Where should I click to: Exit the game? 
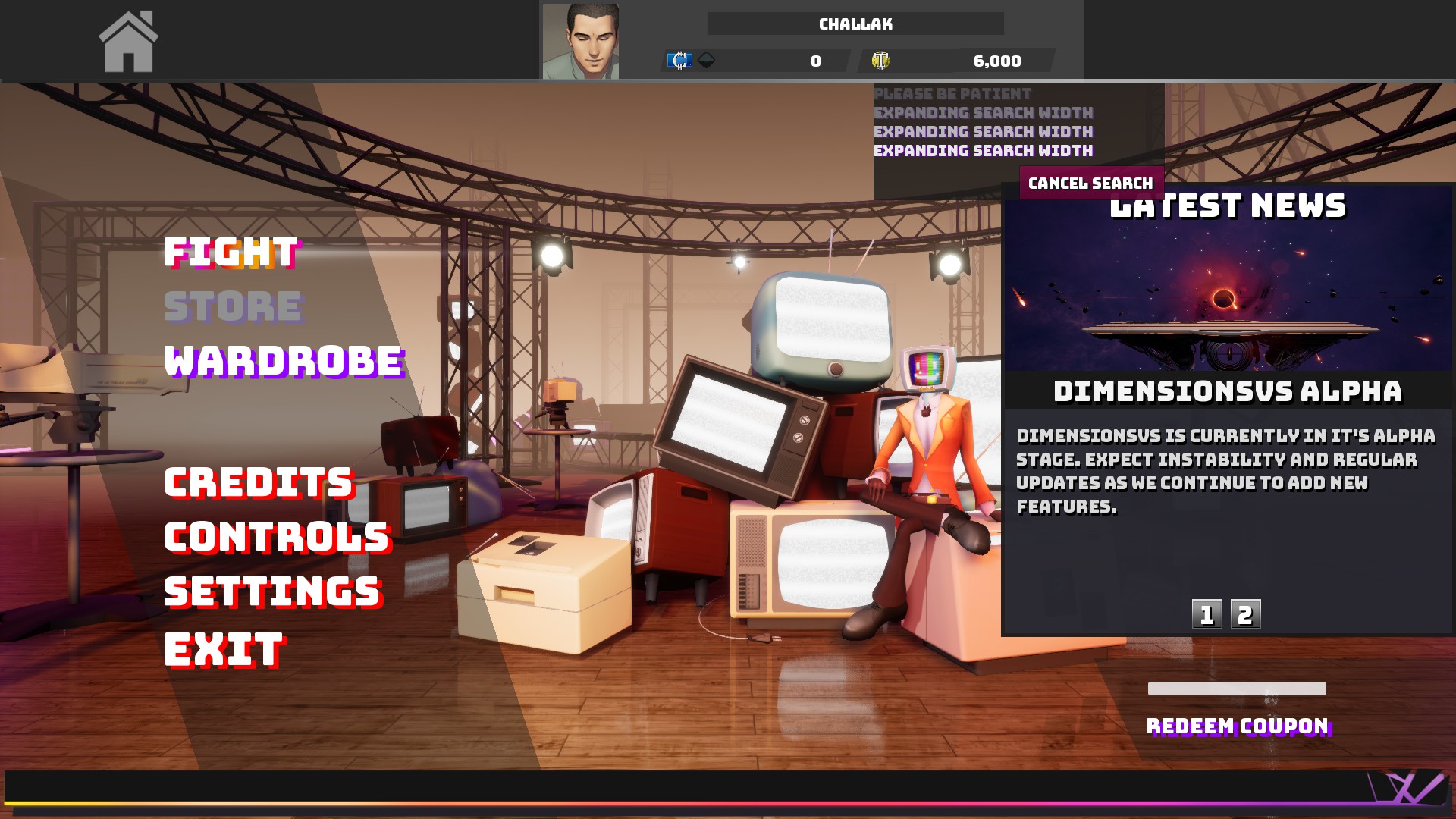[x=224, y=650]
